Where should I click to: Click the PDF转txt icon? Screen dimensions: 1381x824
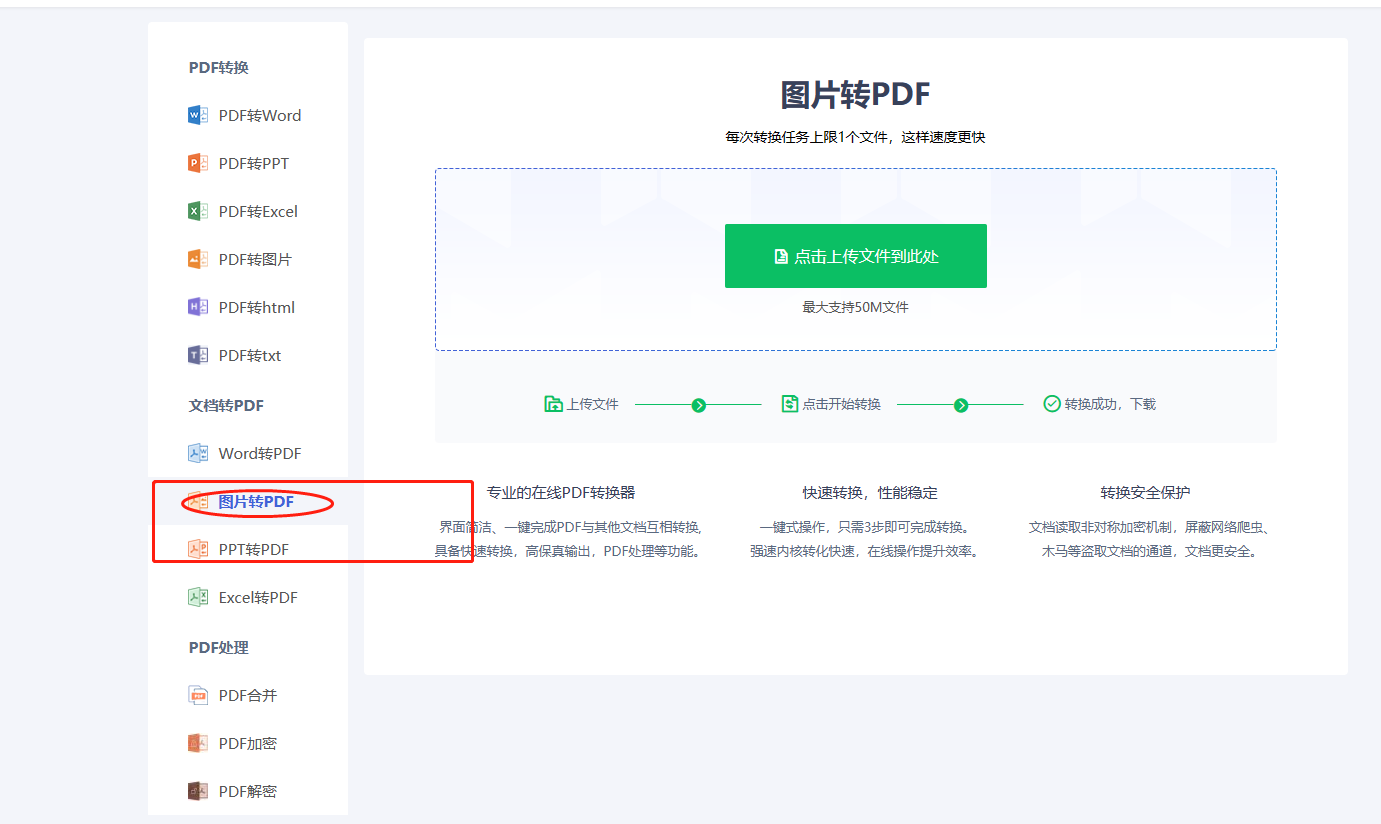[198, 355]
